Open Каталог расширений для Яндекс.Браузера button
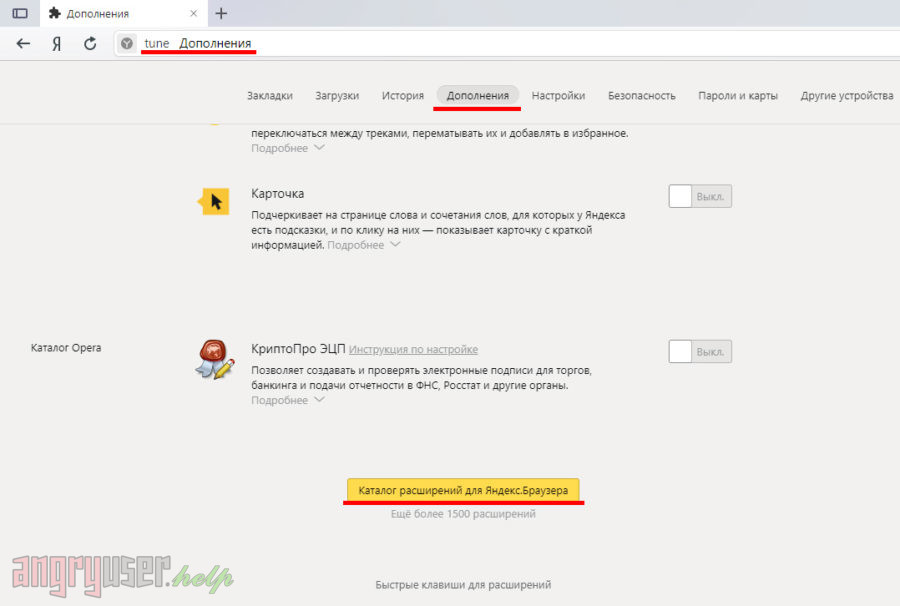The image size is (900, 606). (463, 491)
